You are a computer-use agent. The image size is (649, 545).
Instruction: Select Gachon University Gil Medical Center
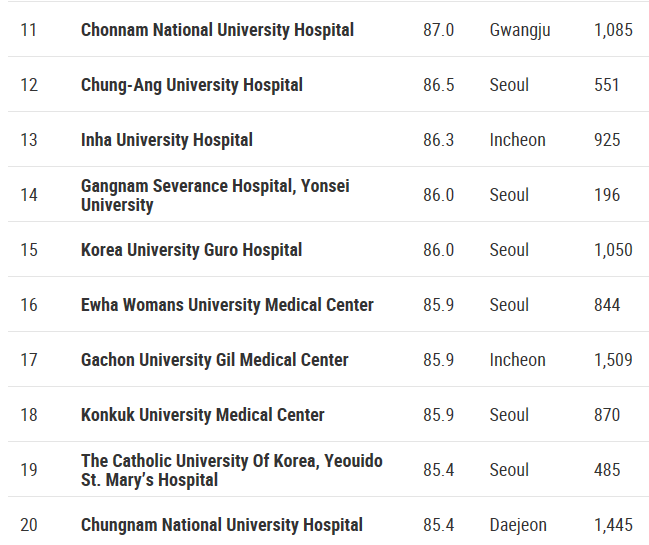(214, 360)
